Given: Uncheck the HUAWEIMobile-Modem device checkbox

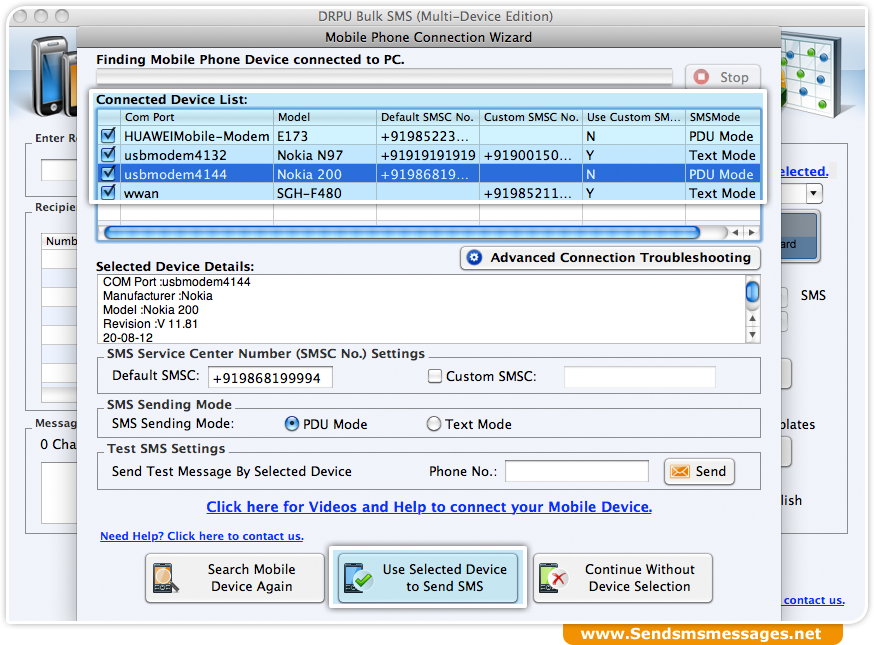Looking at the screenshot, I should tap(108, 135).
